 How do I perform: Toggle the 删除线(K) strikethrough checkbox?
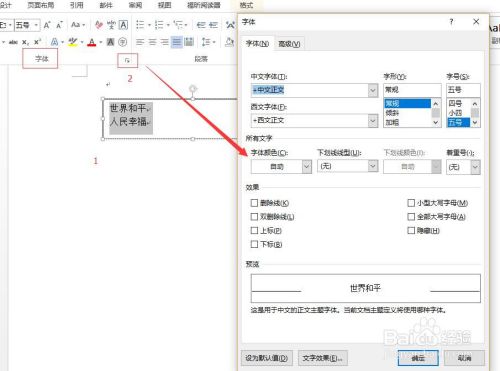254,203
